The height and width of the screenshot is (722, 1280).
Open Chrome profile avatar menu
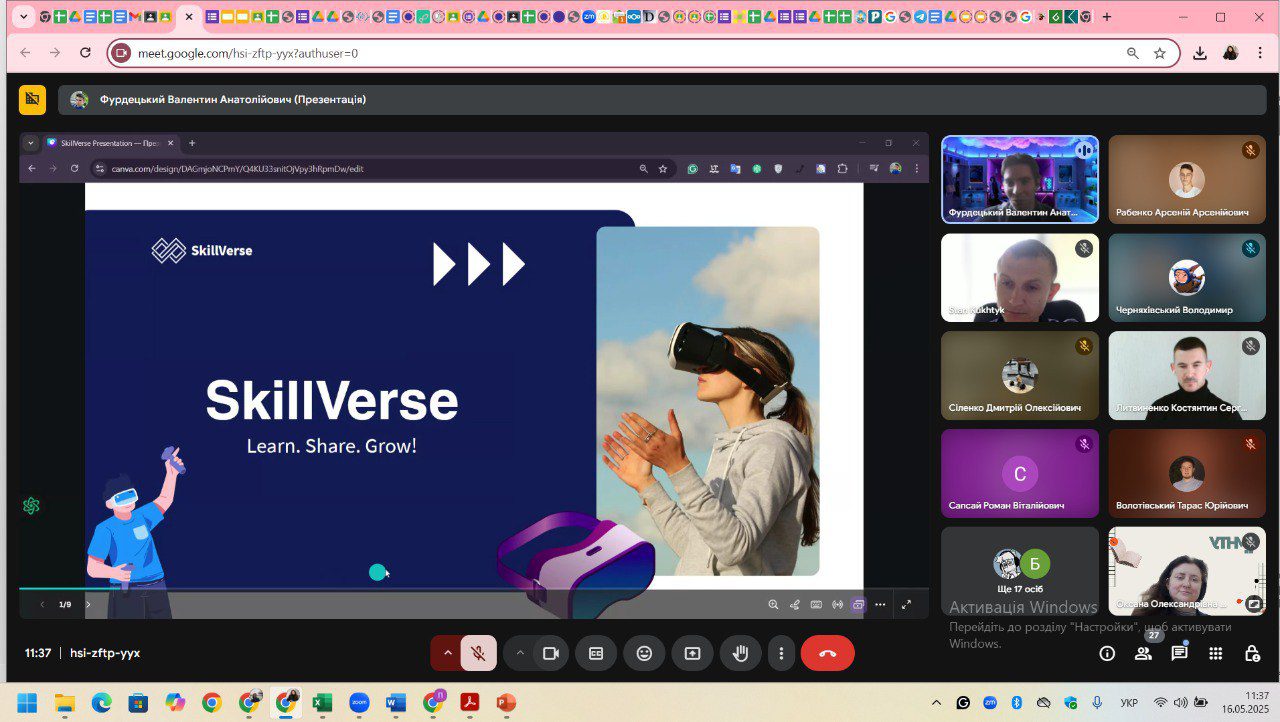pos(1230,53)
